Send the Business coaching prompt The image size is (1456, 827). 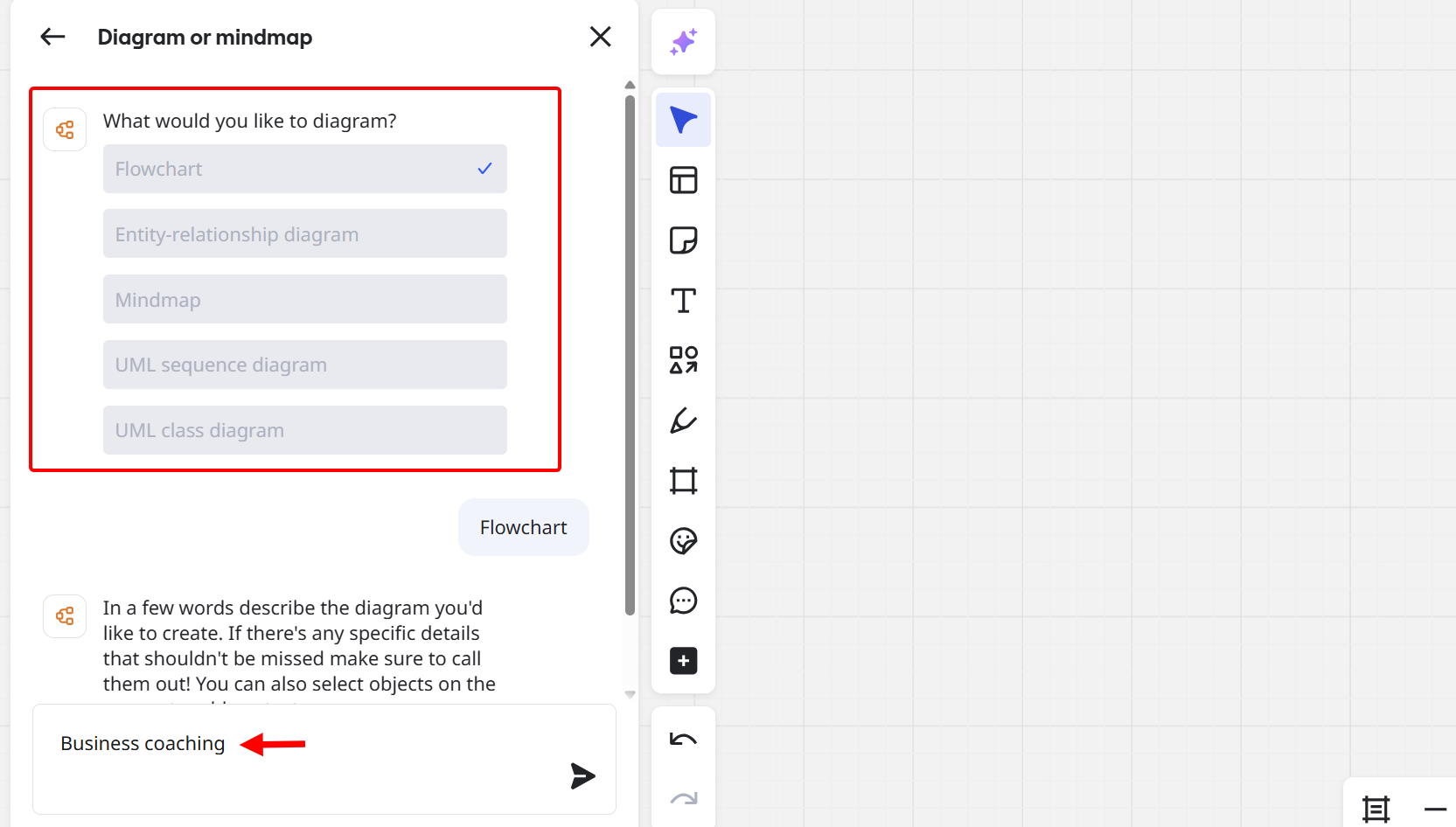pyautogui.click(x=582, y=775)
